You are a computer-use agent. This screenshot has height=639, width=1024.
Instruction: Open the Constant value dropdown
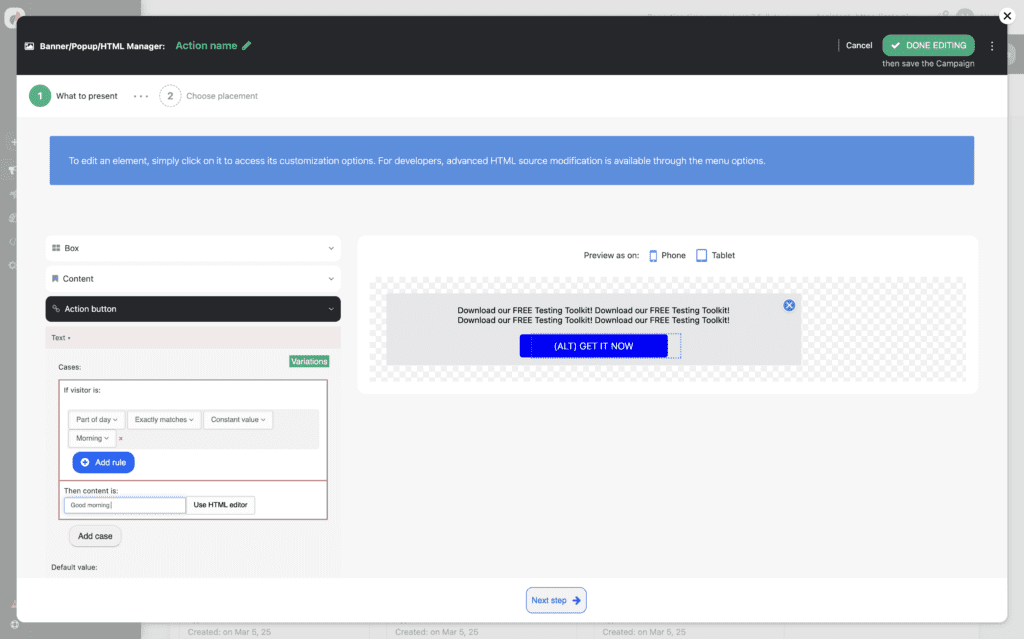[238, 420]
